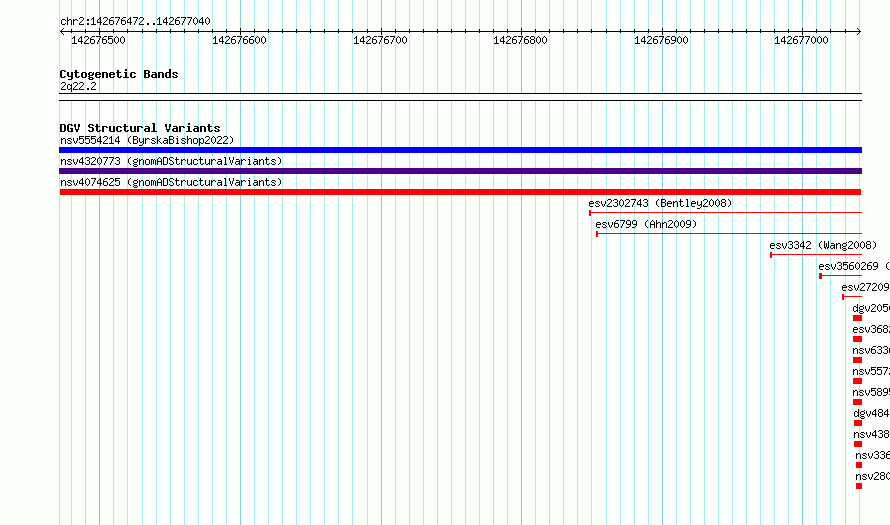The width and height of the screenshot is (890, 525).
Task: Click ruler position 142676900
Action: [661, 40]
